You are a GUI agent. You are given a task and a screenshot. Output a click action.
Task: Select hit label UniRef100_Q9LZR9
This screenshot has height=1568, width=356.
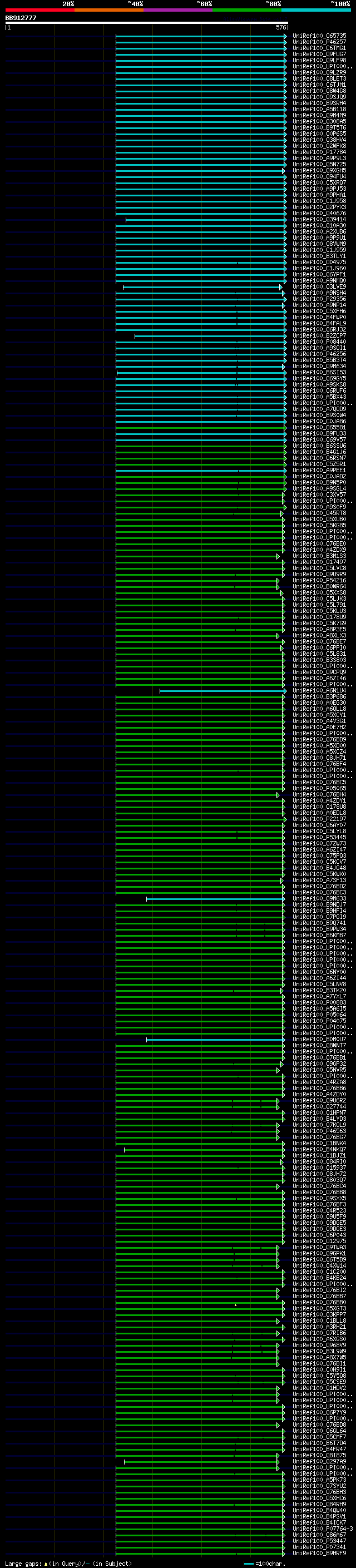point(319,73)
